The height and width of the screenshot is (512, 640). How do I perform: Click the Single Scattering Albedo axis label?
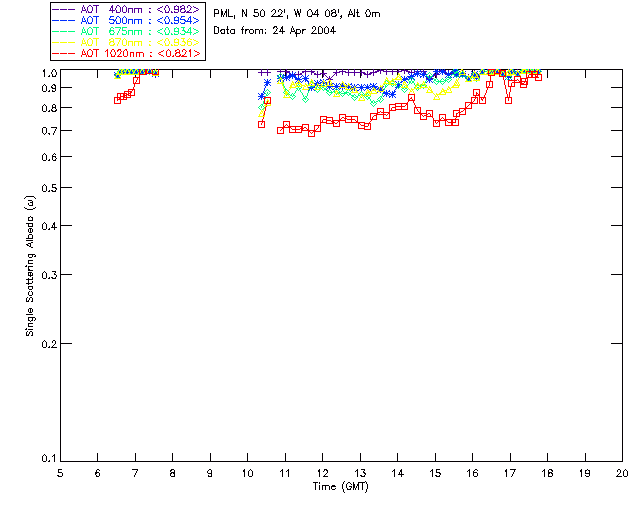click(30, 266)
